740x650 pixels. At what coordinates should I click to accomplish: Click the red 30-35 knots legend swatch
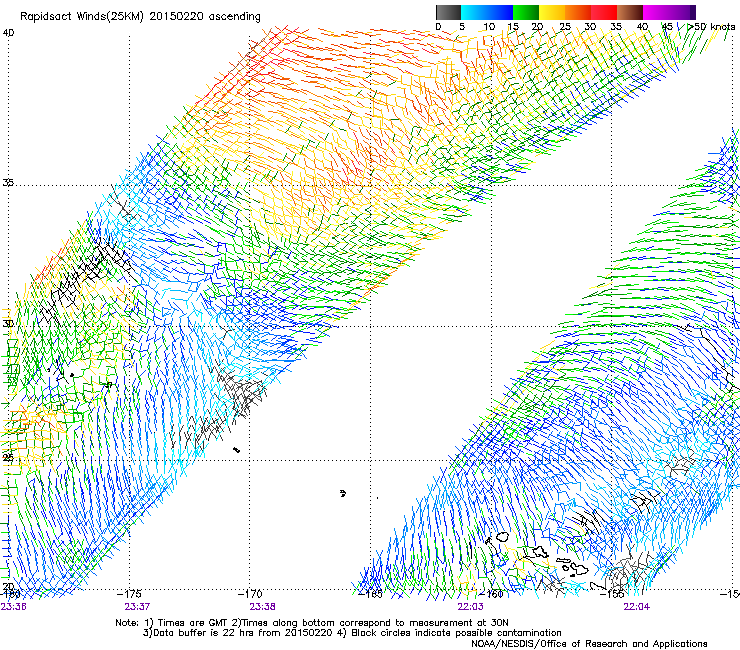click(x=604, y=12)
